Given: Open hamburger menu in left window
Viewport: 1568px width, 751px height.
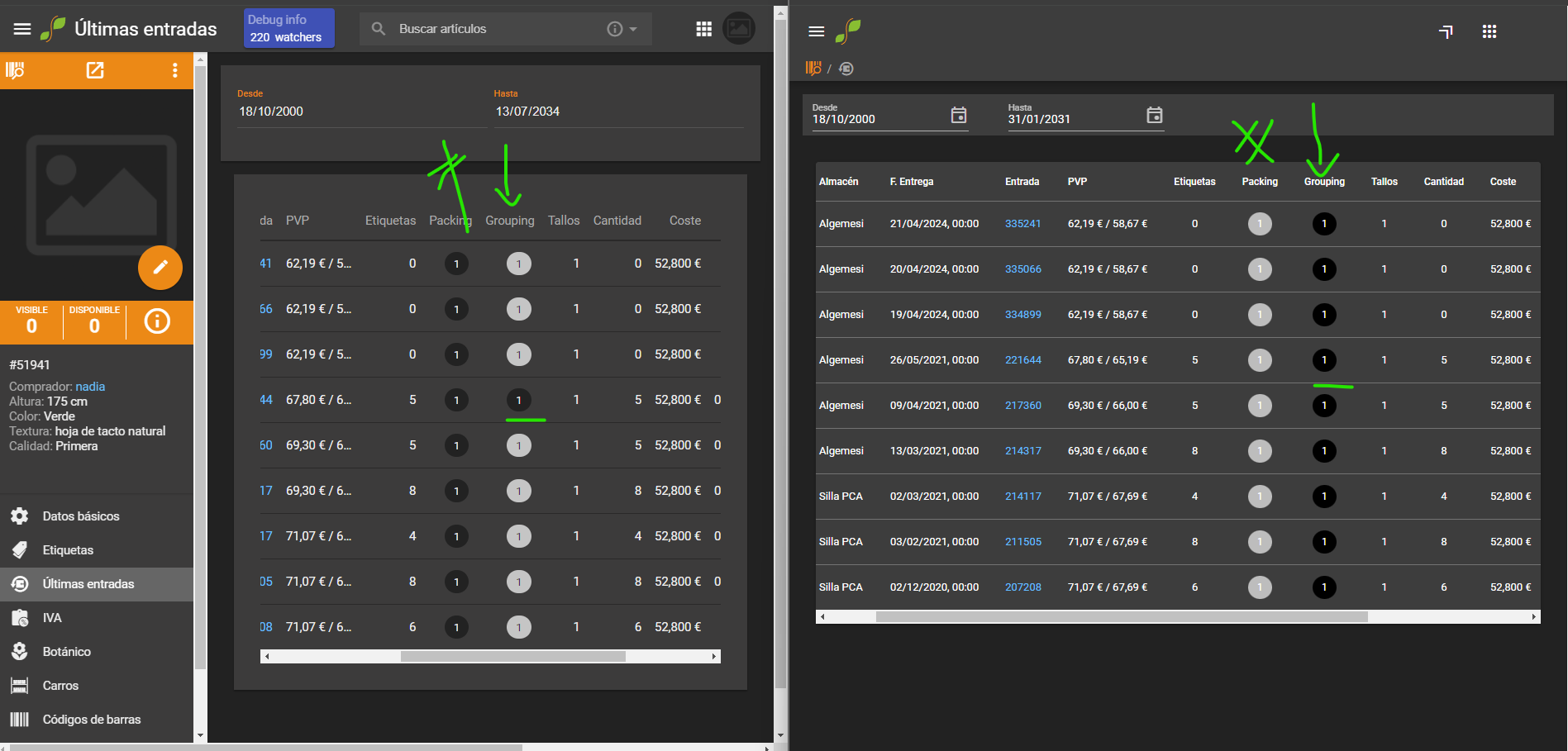Looking at the screenshot, I should coord(22,29).
